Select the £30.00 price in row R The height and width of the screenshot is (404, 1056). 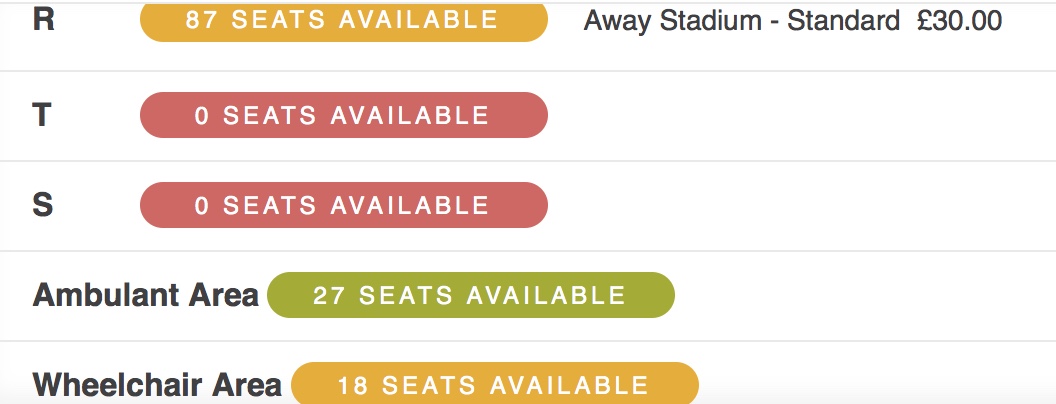(x=959, y=21)
